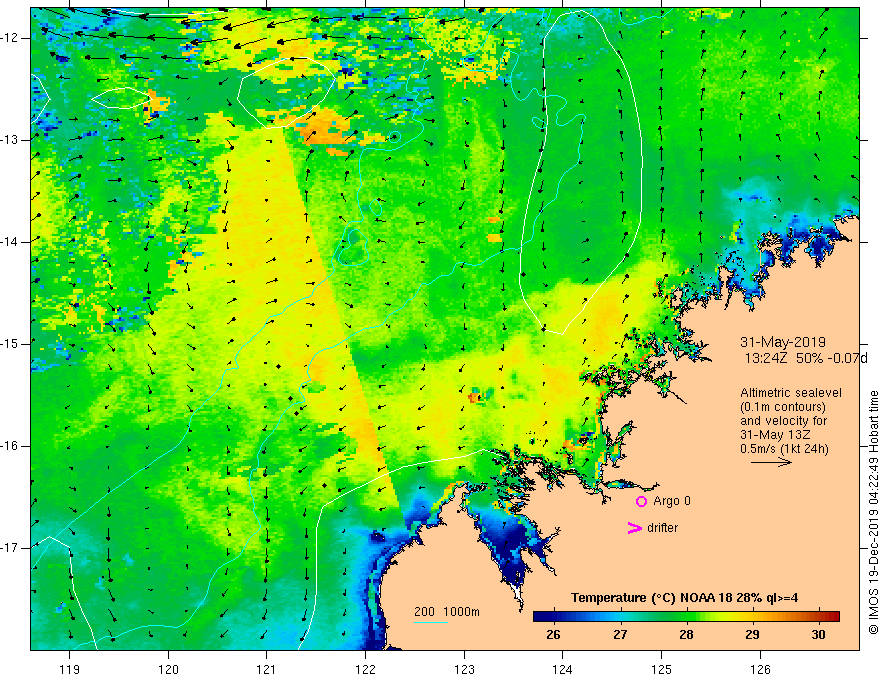This screenshot has height=680, width=880.
Task: Click the latitude label -14
Action: [10, 242]
